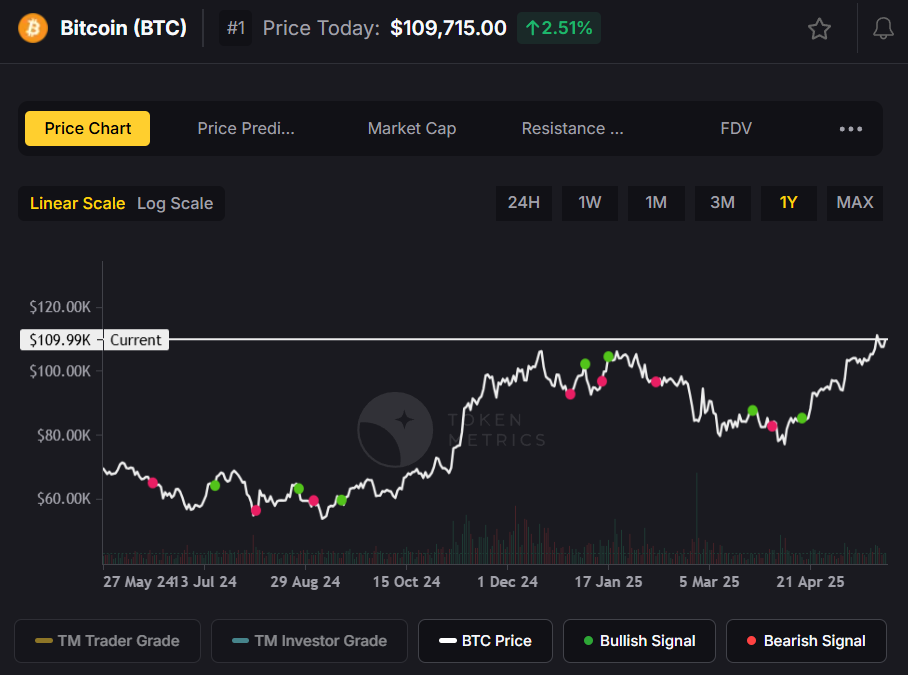Toggle TM Investor Grade series

pos(310,641)
